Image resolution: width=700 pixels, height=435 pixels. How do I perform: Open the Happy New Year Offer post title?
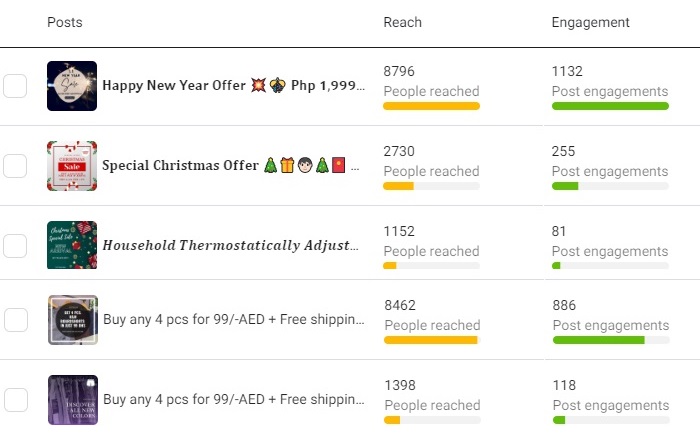tap(232, 86)
